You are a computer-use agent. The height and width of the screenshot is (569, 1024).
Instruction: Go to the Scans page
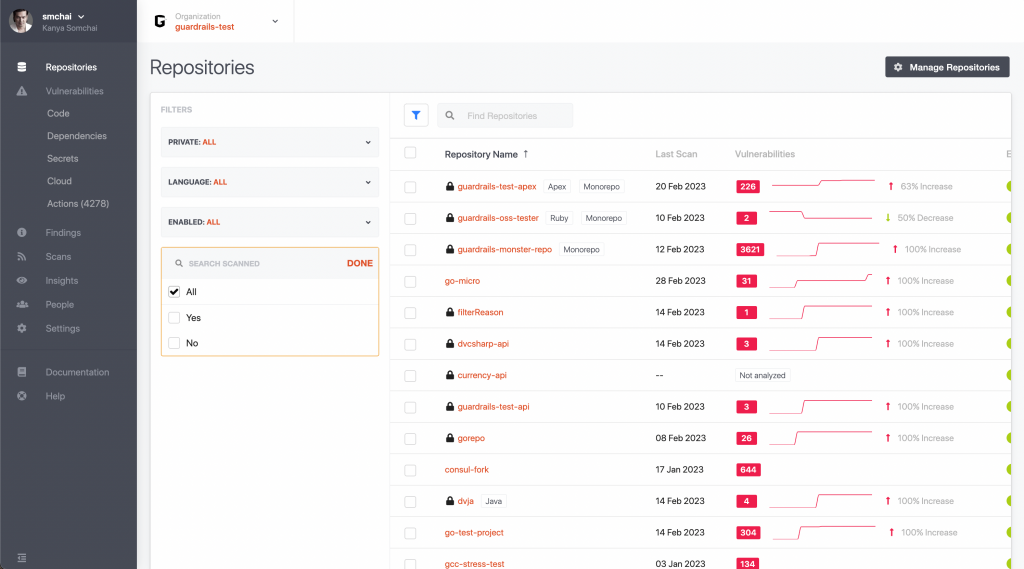(x=58, y=257)
